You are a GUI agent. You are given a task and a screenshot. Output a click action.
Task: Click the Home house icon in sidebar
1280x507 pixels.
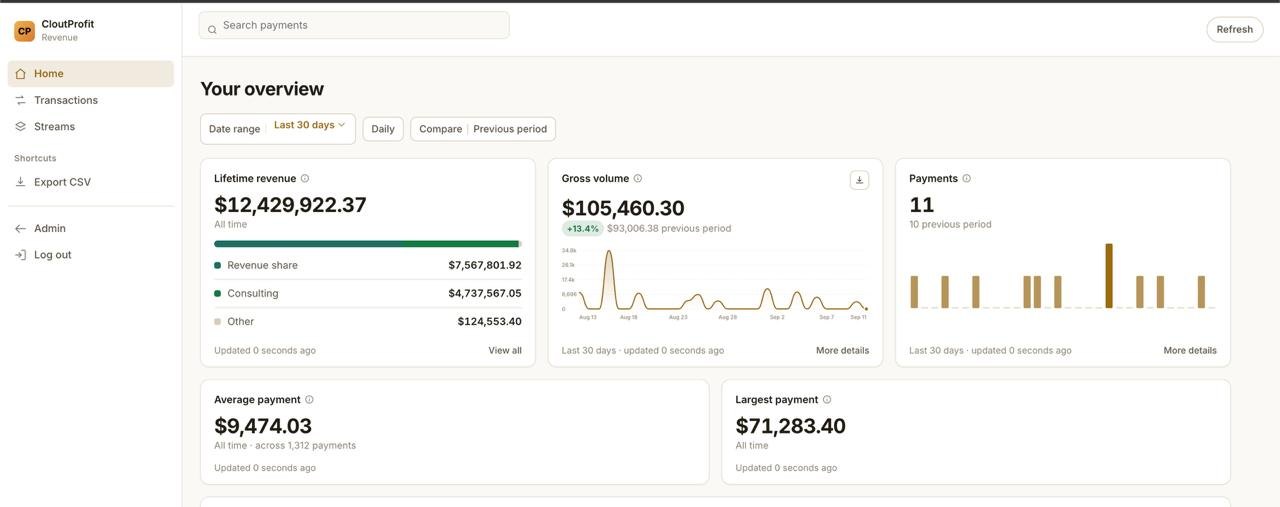point(21,74)
